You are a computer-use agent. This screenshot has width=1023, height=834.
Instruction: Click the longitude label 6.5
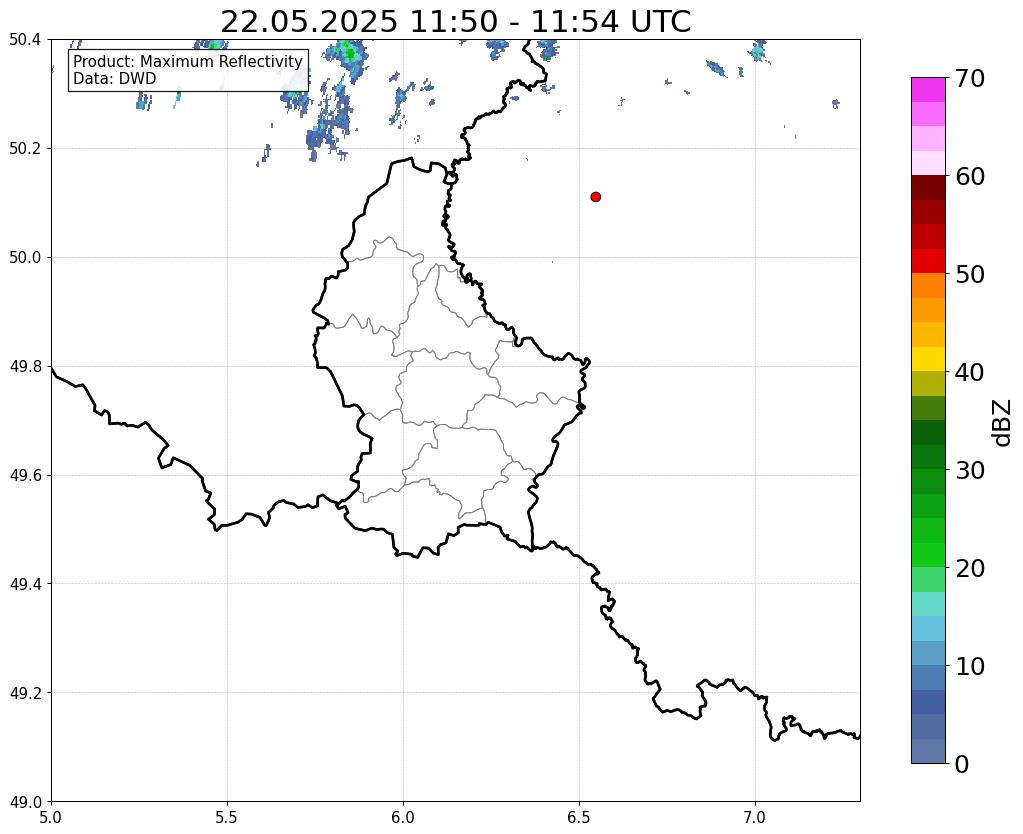(x=579, y=817)
